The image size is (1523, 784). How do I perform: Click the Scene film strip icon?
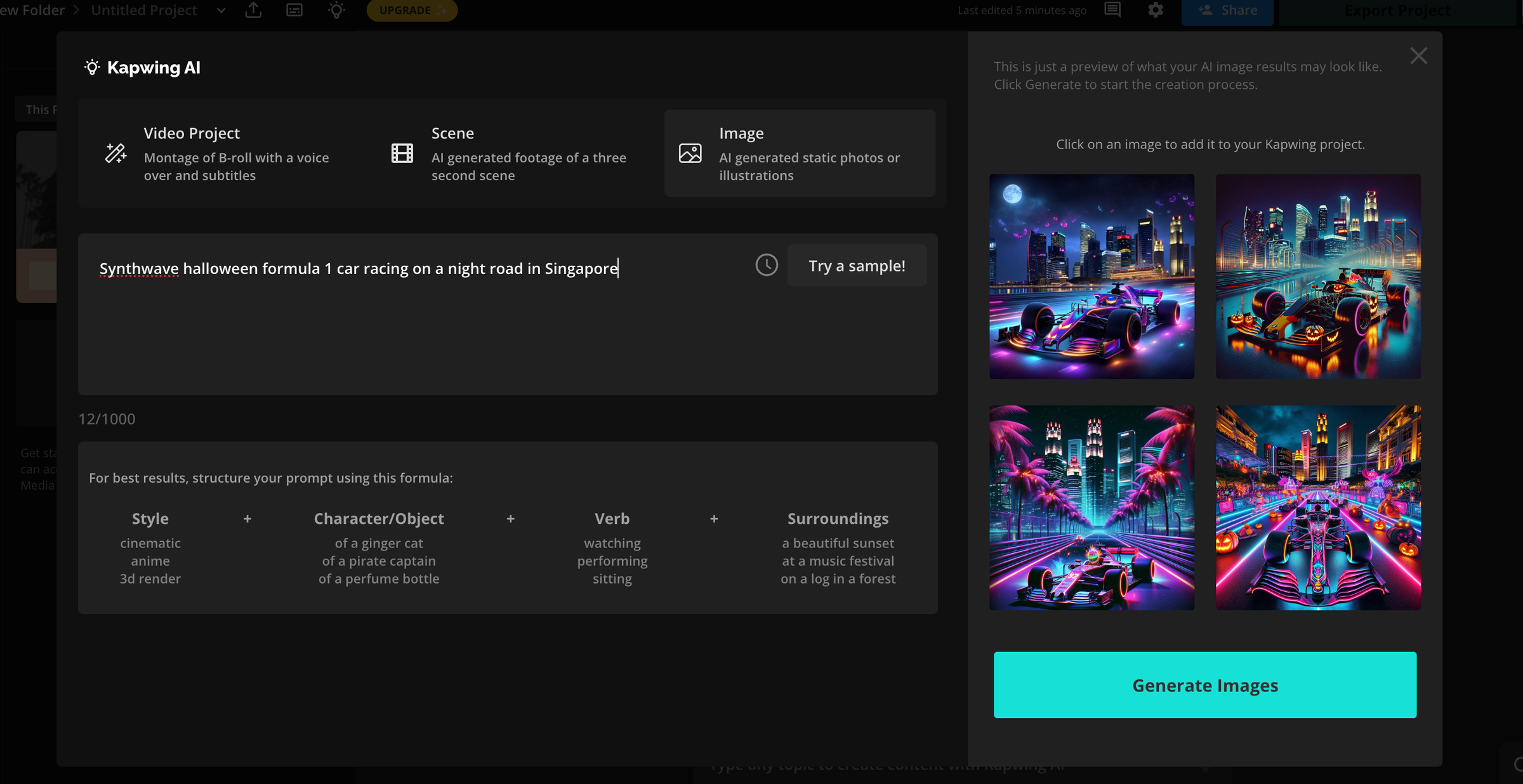point(402,153)
